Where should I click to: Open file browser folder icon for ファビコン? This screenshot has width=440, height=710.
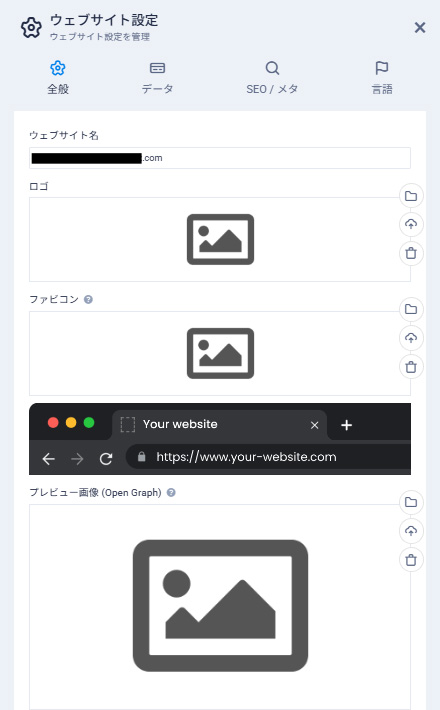click(411, 309)
